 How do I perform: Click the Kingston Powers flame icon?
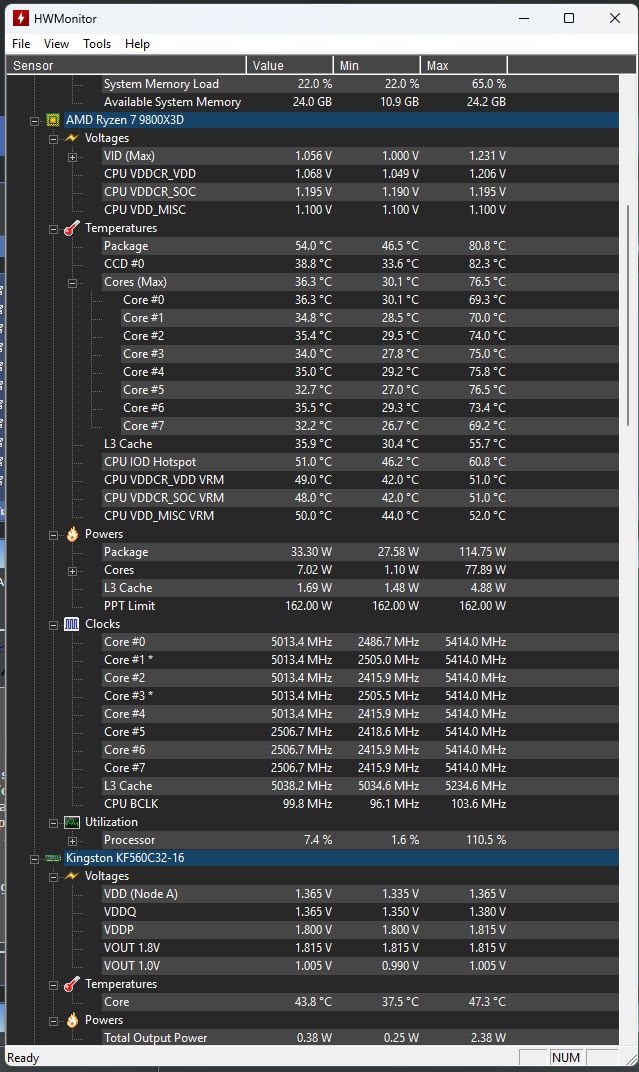click(72, 1019)
